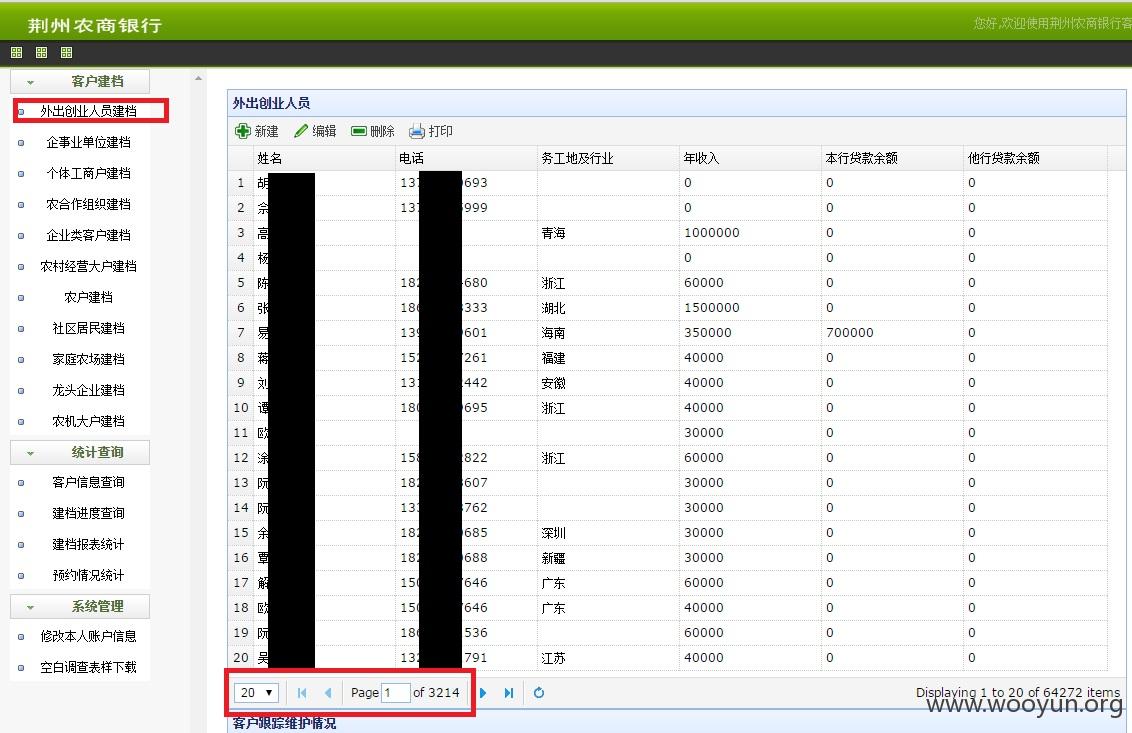Viewport: 1132px width, 733px height.
Task: Sort by 电话 column header
Action: (466, 158)
